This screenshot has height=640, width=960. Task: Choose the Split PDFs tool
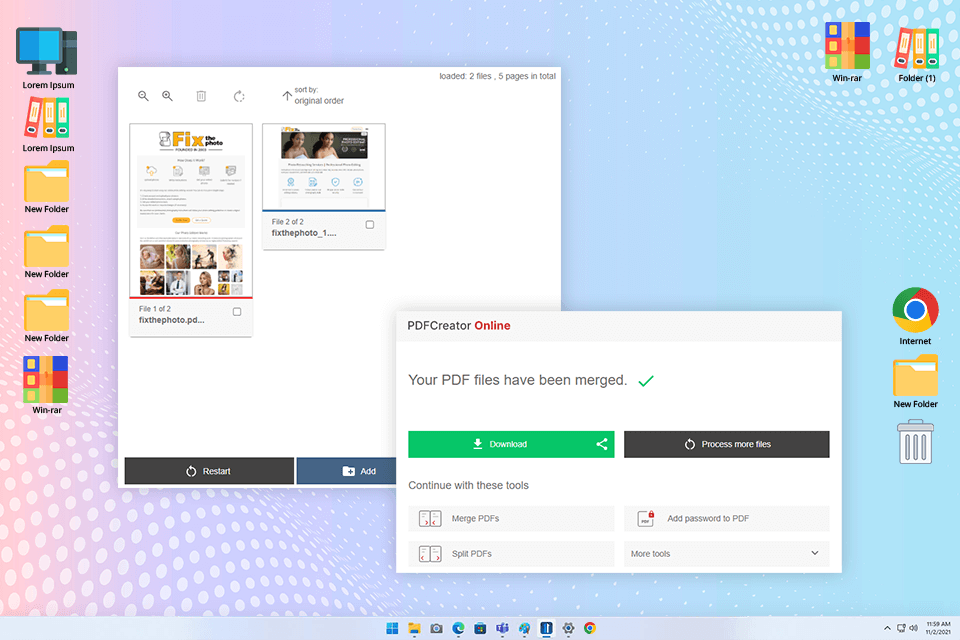click(511, 554)
